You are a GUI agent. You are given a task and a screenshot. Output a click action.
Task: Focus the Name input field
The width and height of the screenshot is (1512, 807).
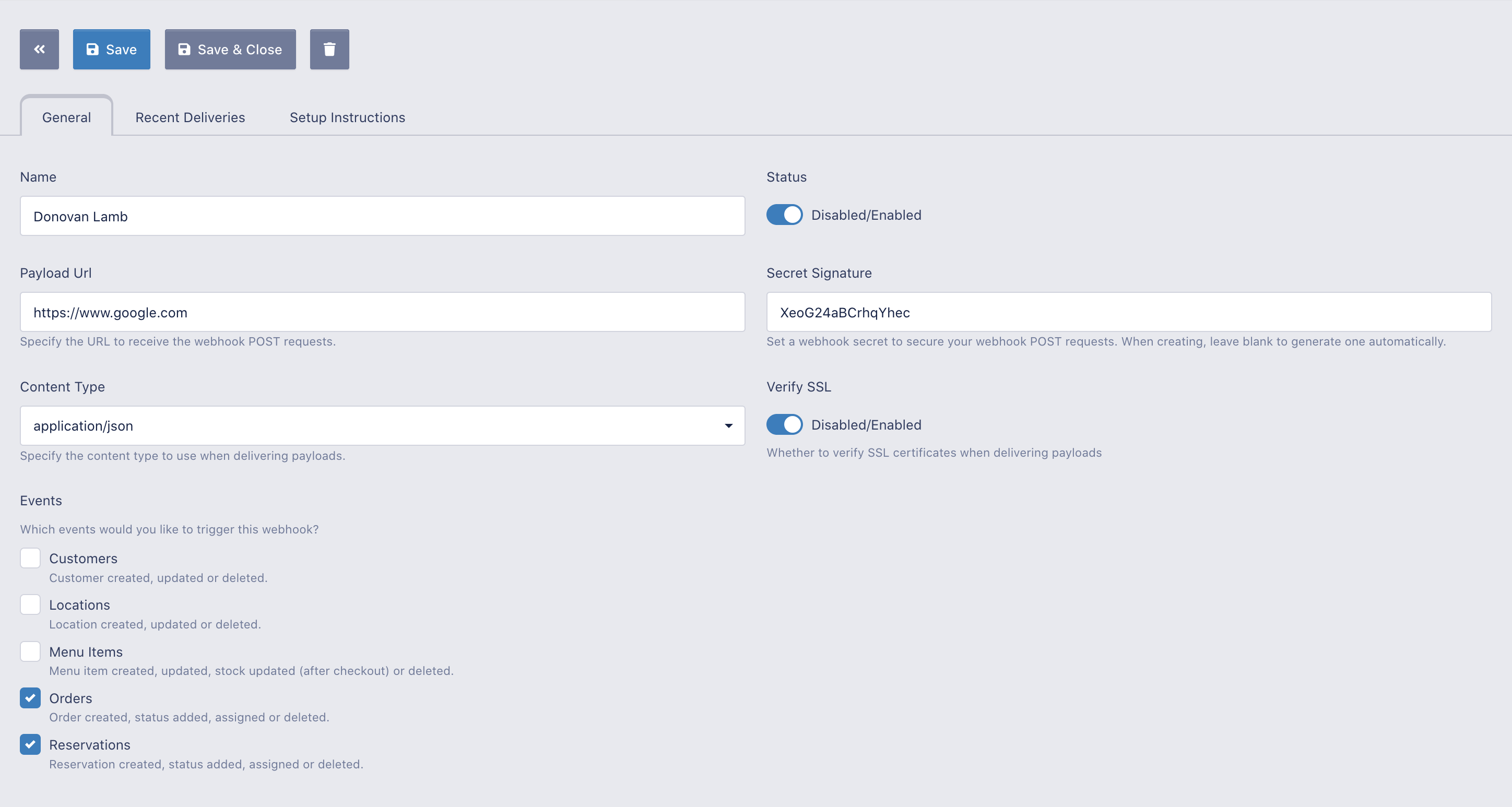382,216
